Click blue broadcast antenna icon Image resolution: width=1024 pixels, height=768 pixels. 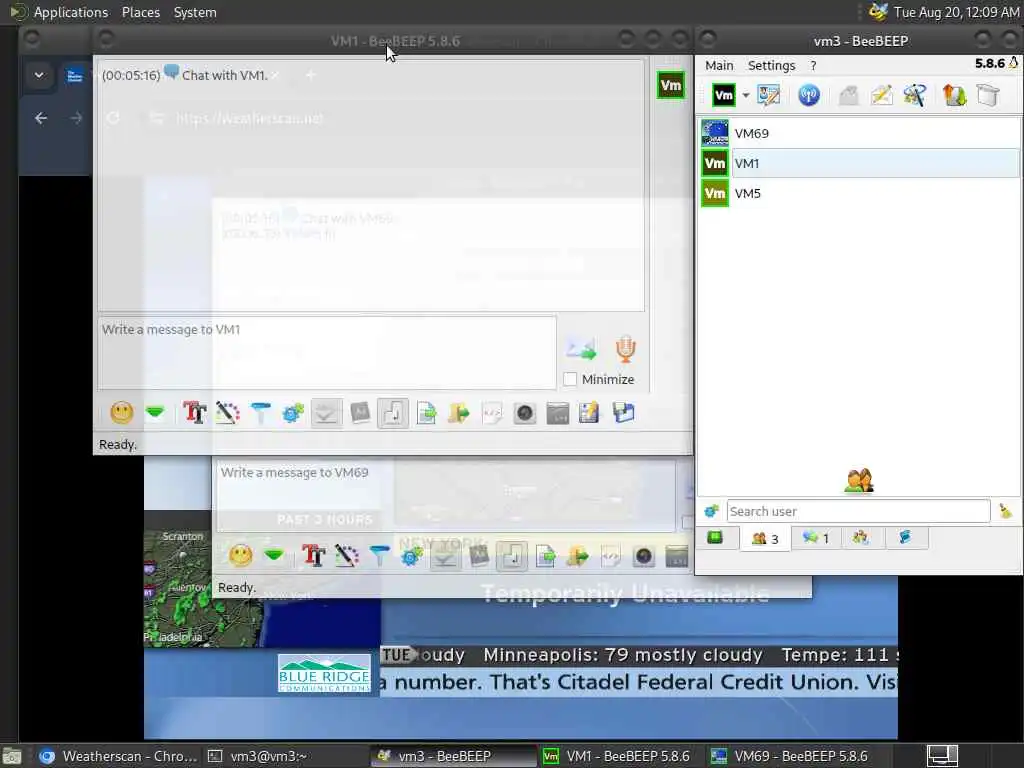[x=809, y=95]
